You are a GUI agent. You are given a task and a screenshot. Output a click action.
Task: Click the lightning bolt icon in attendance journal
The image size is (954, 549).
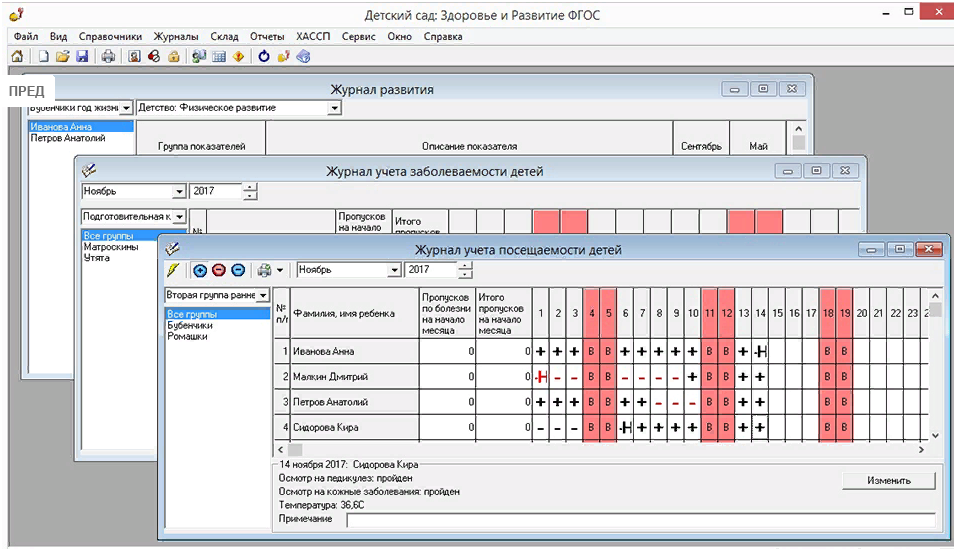click(173, 270)
